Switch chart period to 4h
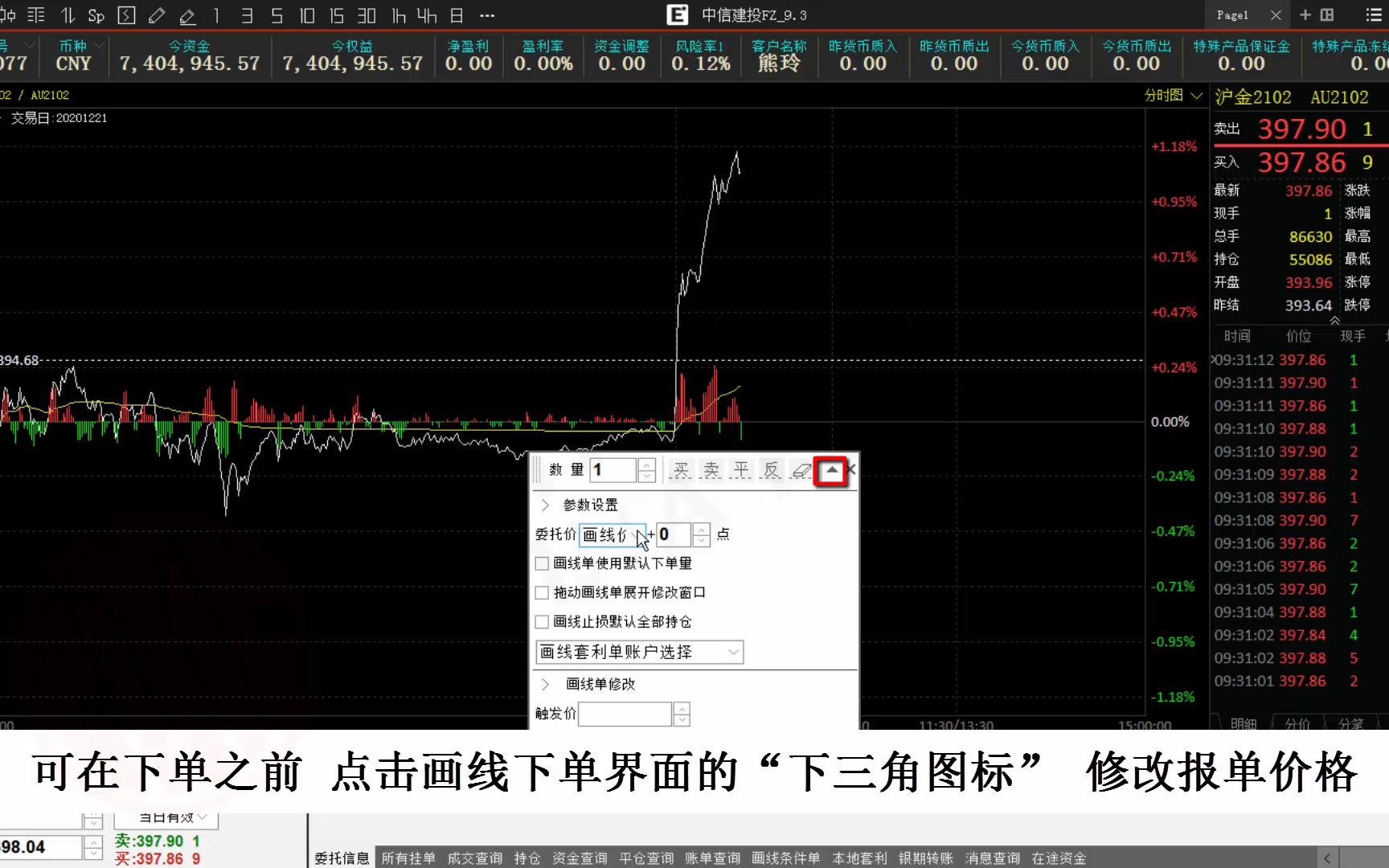This screenshot has width=1389, height=868. [426, 16]
